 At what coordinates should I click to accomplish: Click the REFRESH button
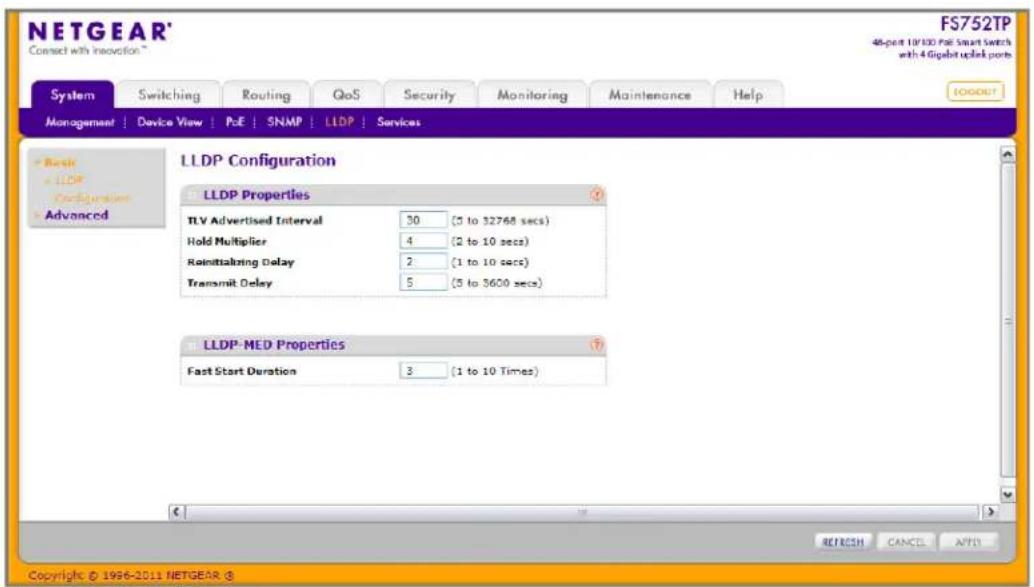point(843,542)
